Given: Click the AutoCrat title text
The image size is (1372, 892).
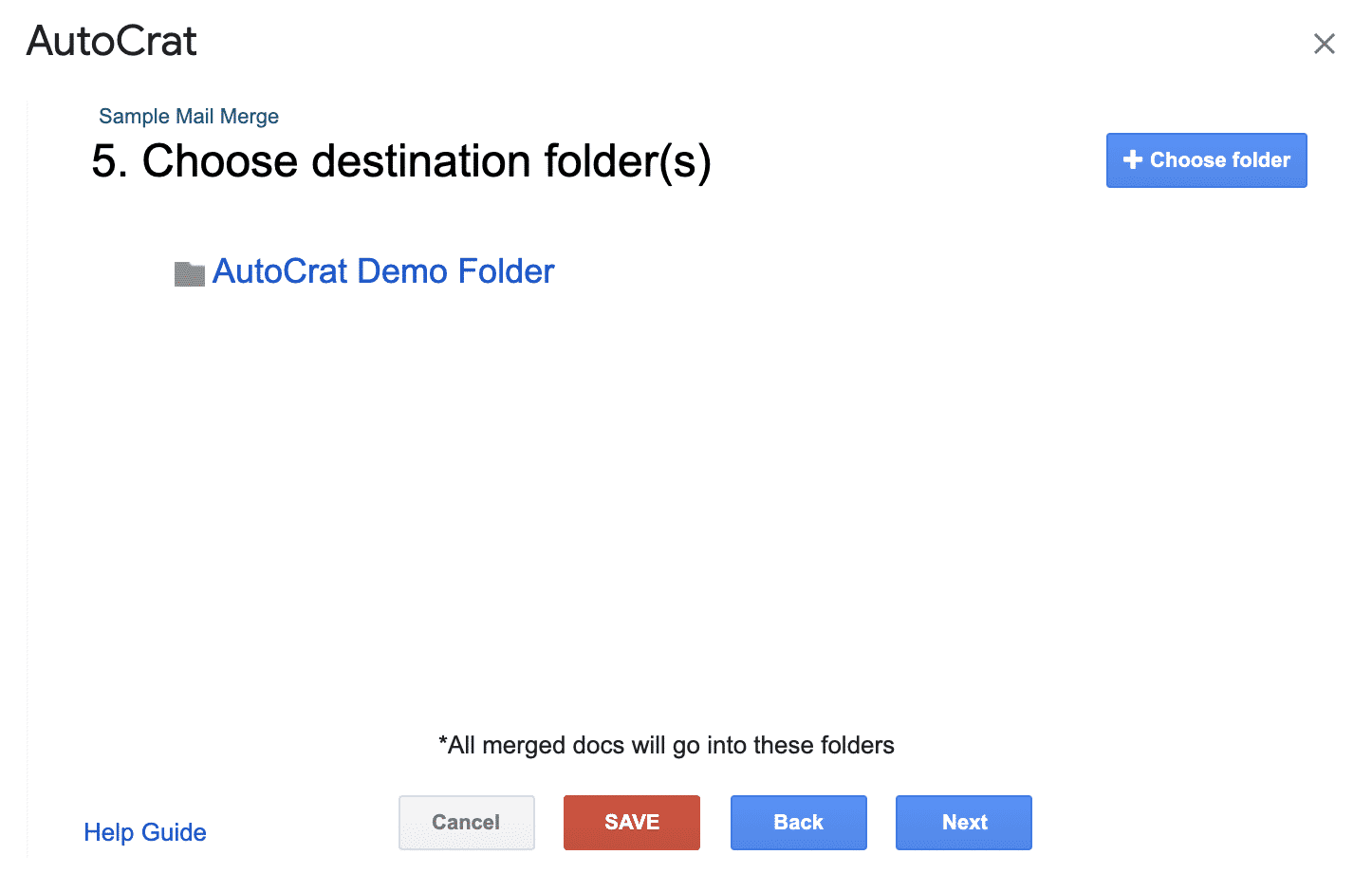Looking at the screenshot, I should 112,42.
